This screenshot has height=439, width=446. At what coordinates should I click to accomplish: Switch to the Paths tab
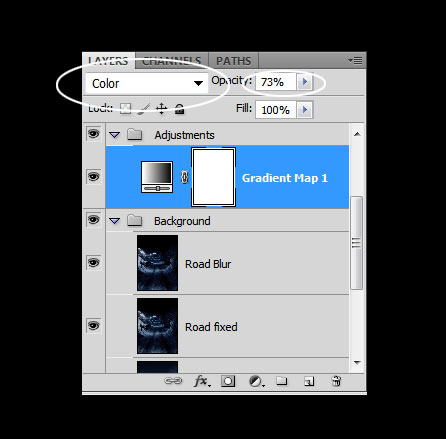(233, 61)
